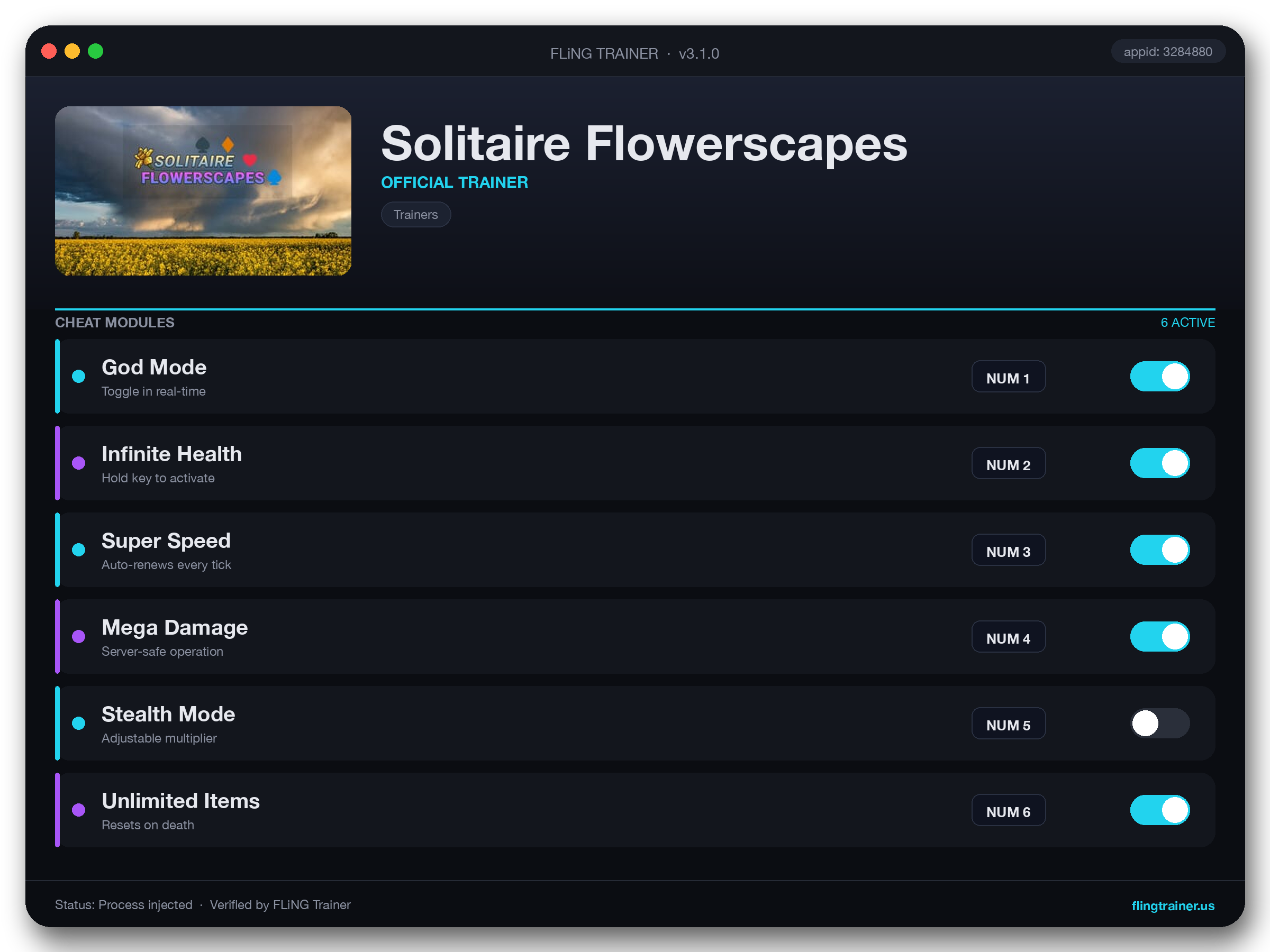Click the NUM 6 hotkey button
This screenshot has width=1270, height=952.
(1008, 810)
